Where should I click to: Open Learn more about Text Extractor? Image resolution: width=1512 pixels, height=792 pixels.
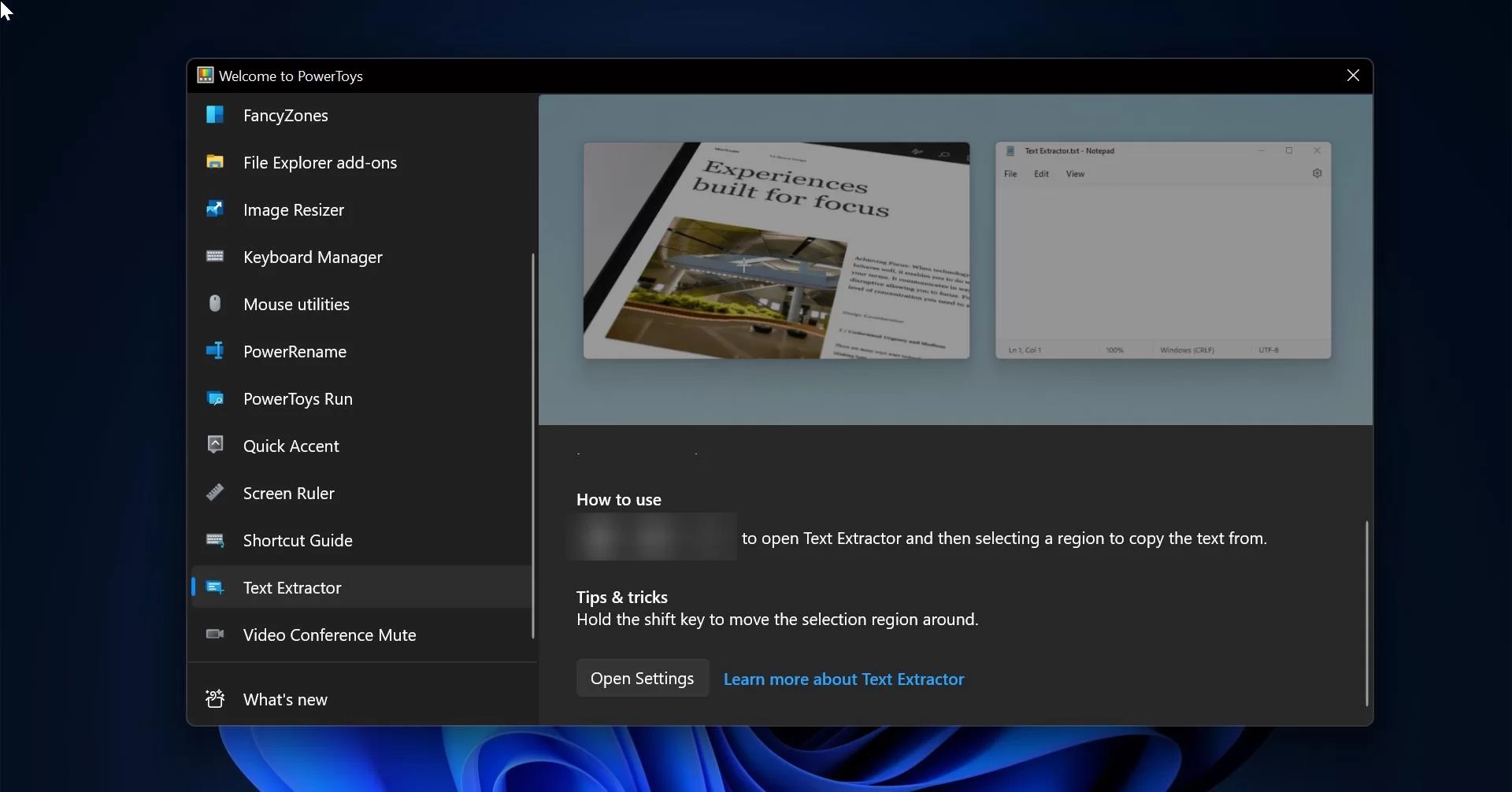pyautogui.click(x=843, y=679)
